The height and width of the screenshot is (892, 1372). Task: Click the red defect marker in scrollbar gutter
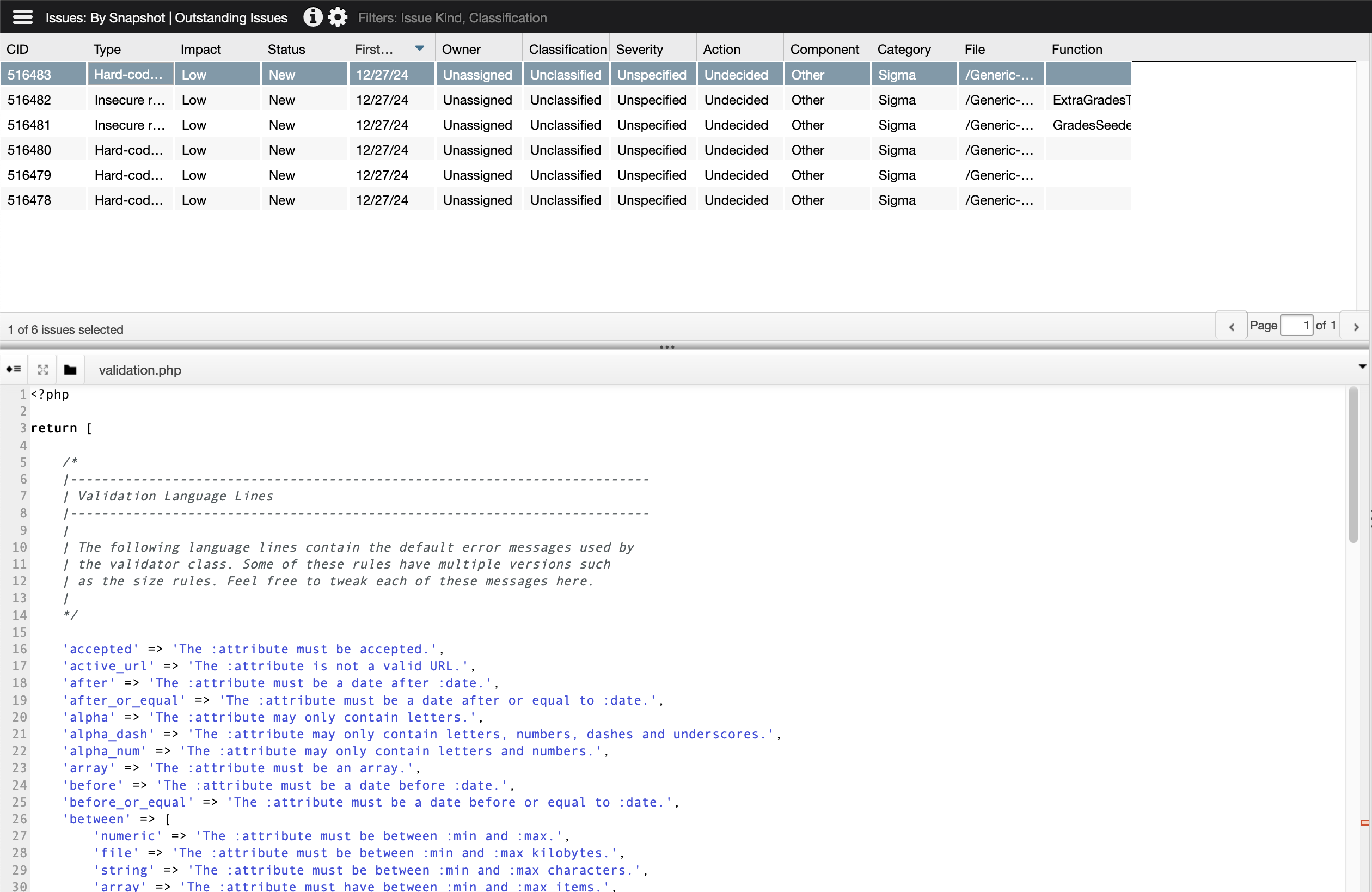(x=1364, y=823)
